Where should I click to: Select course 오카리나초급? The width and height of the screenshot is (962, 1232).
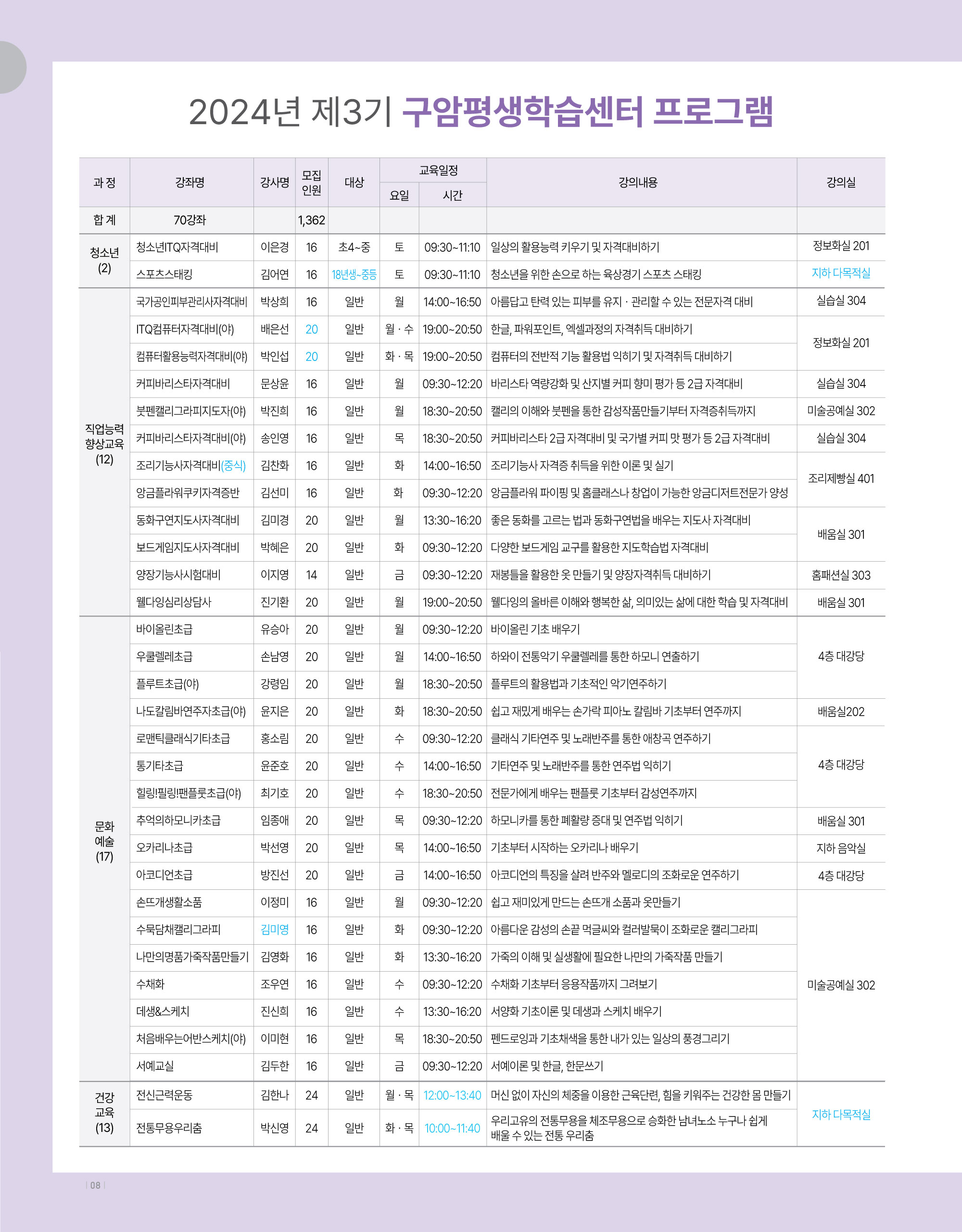point(164,848)
